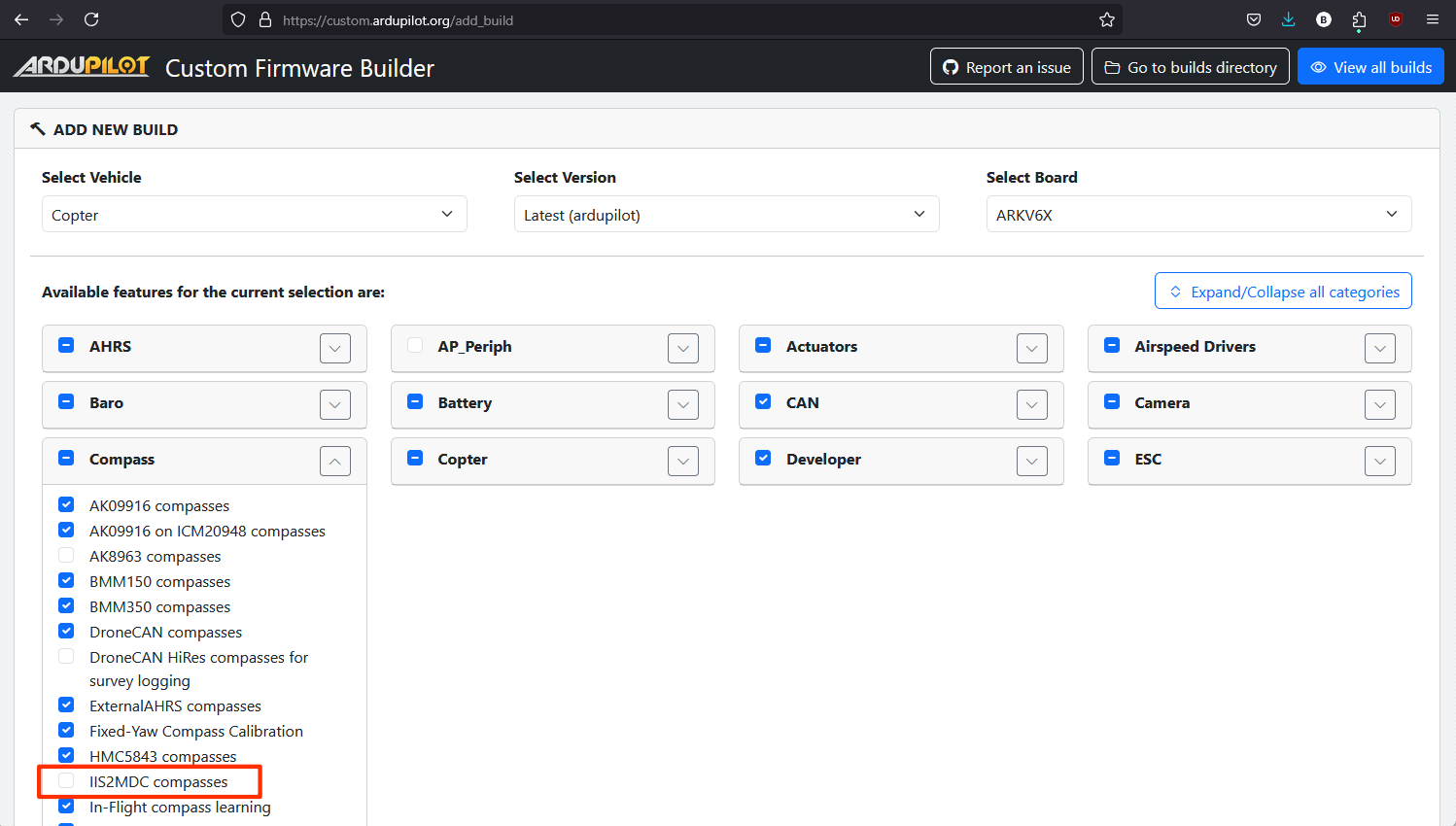
Task: Toggle the Camera category checkbox
Action: tap(1112, 401)
